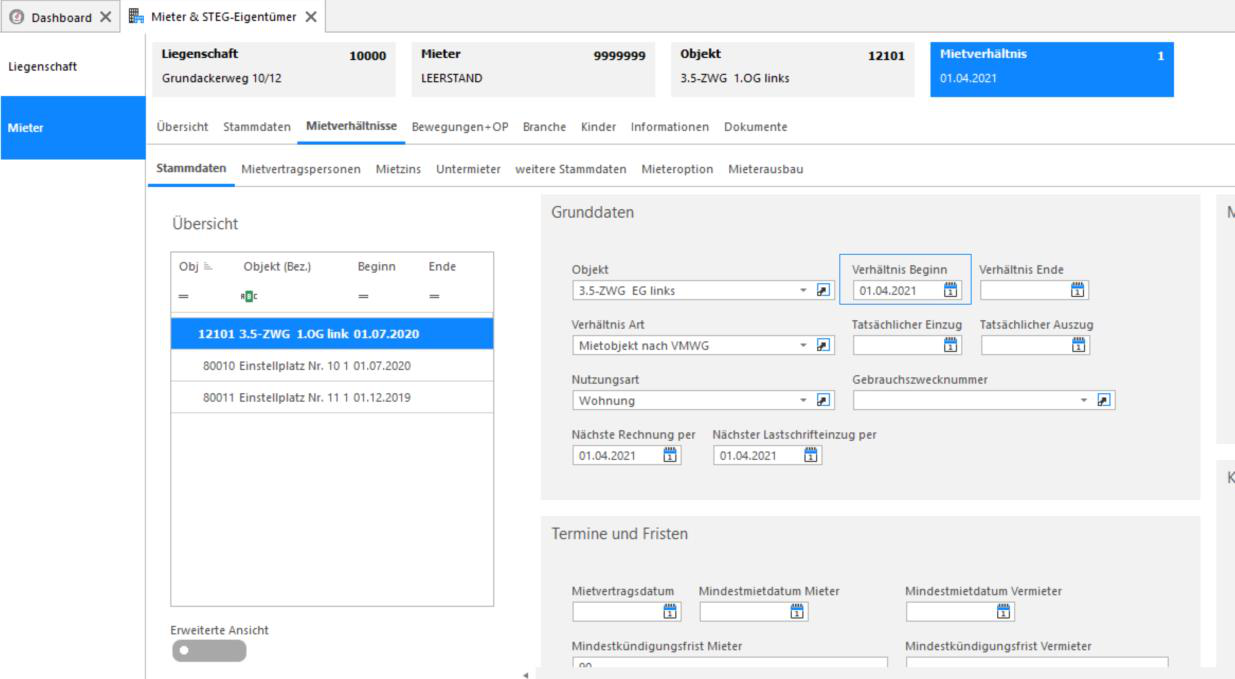Open the Kinder tab
1235x679 pixels.
coord(598,127)
